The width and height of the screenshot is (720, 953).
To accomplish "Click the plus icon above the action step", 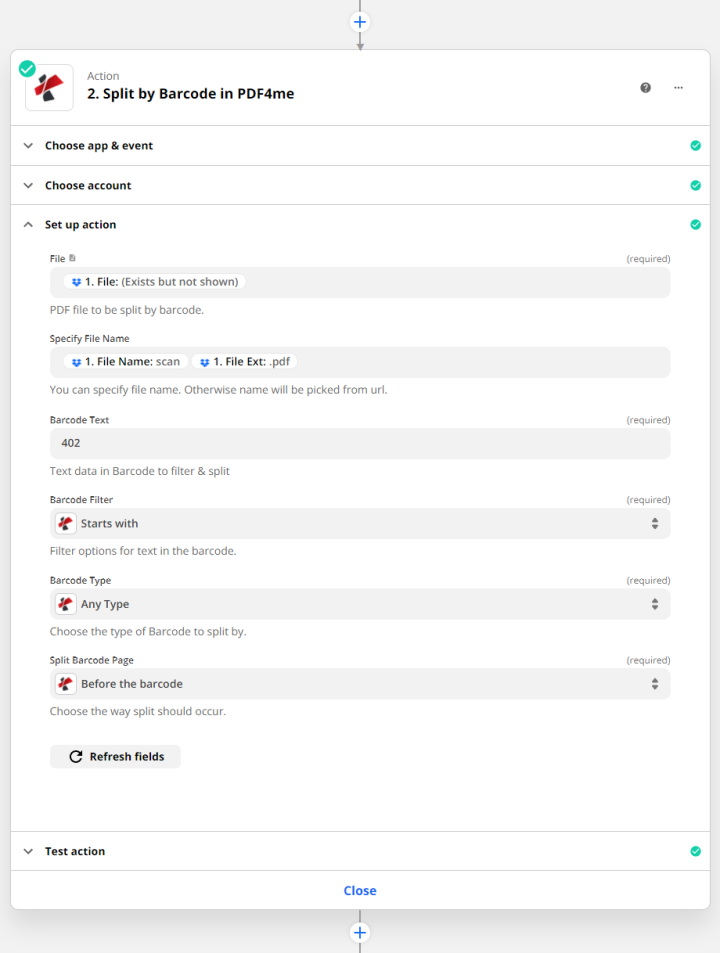I will (359, 21).
